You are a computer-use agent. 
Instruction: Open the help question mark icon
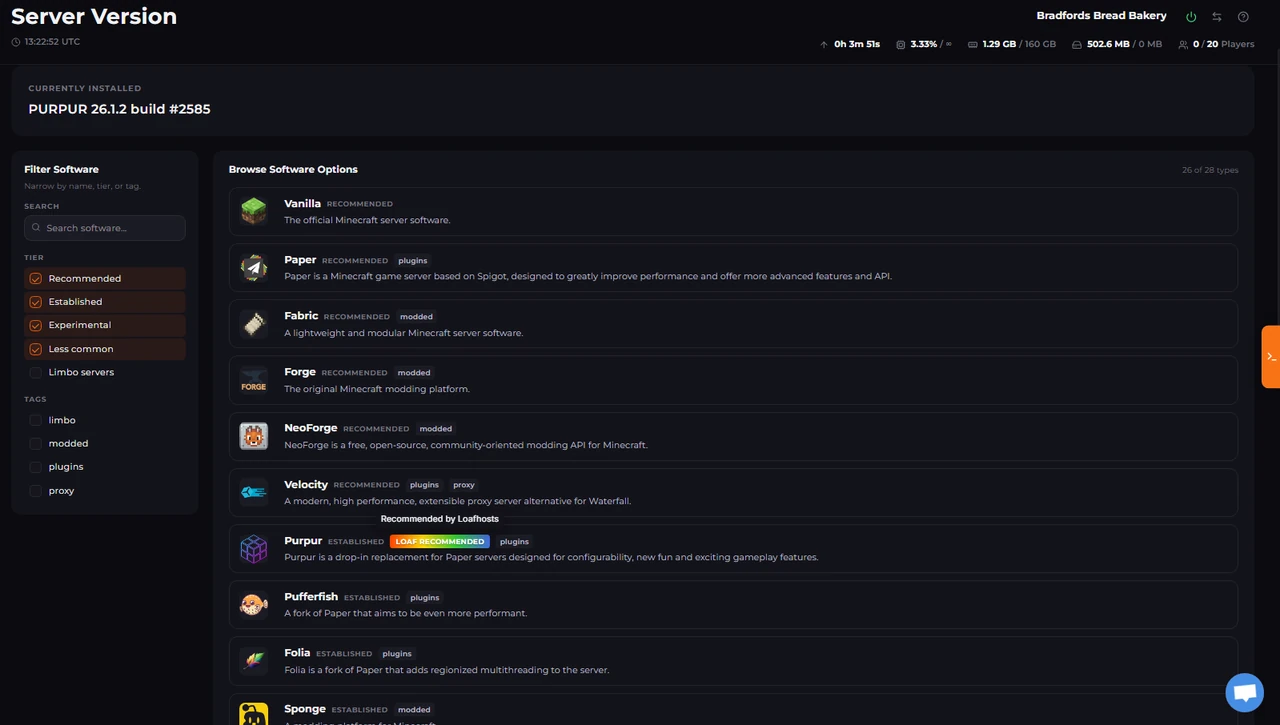(x=1243, y=17)
